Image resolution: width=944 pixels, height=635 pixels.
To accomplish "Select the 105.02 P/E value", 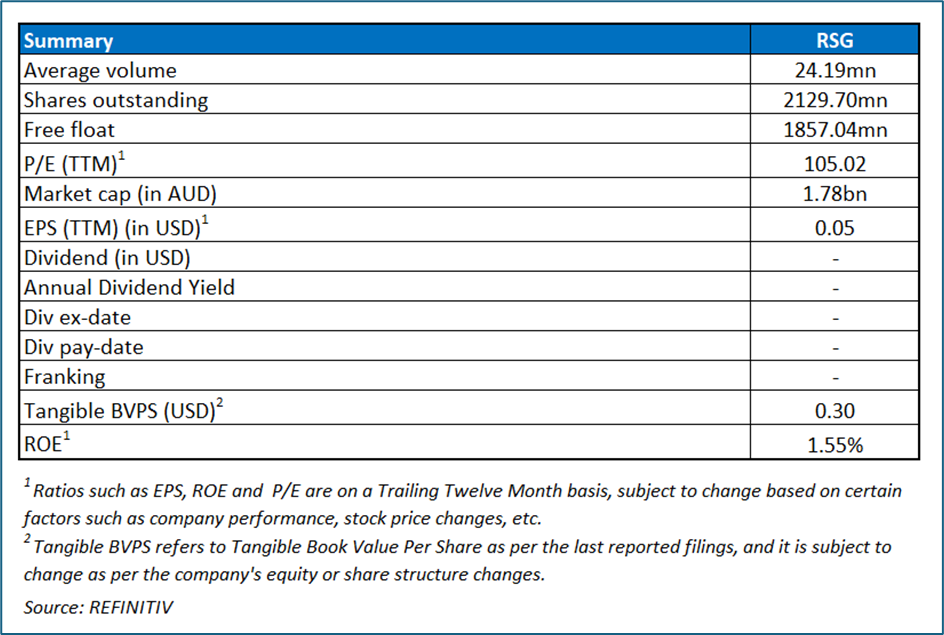I will pyautogui.click(x=835, y=163).
